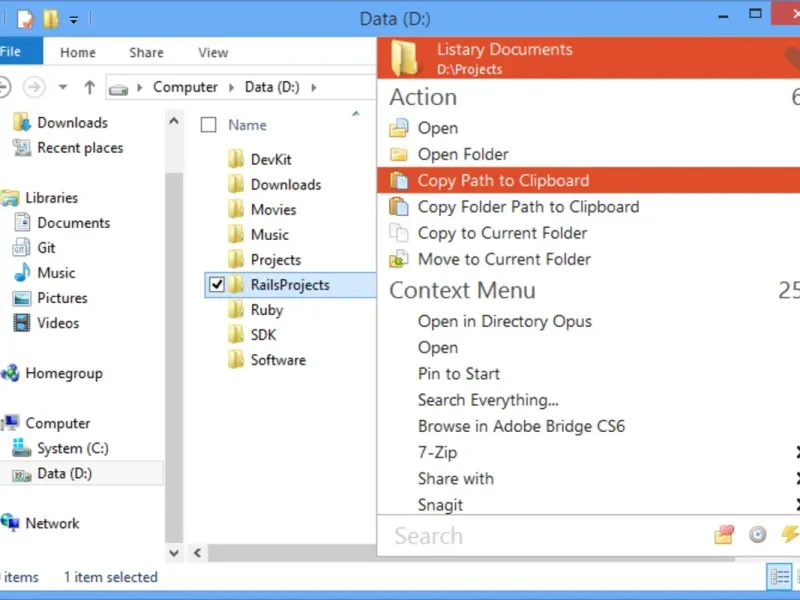Open the quick access toolbar dropdown
The image size is (800, 600).
tap(74, 20)
